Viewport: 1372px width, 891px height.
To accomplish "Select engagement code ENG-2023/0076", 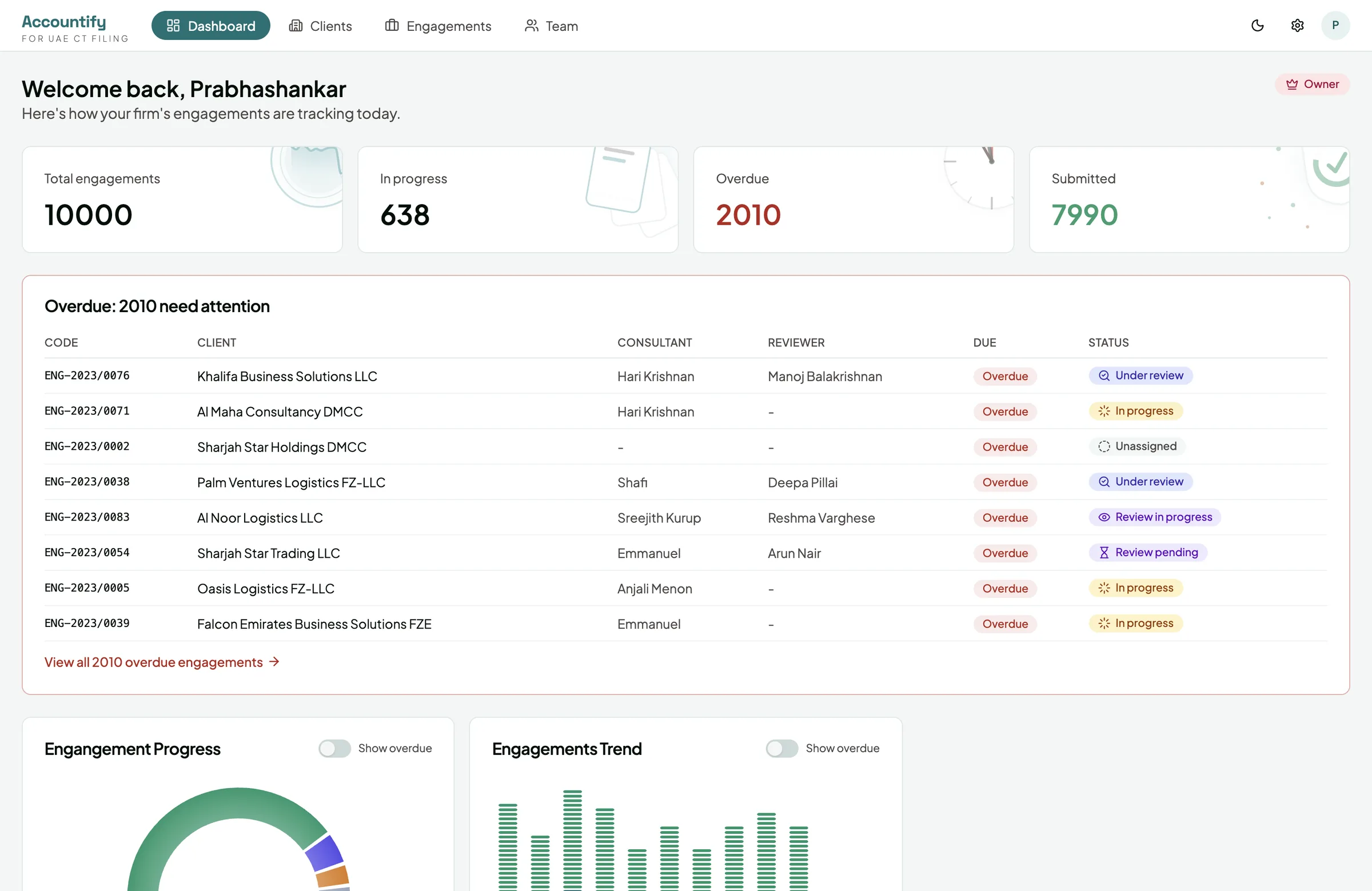I will [87, 375].
